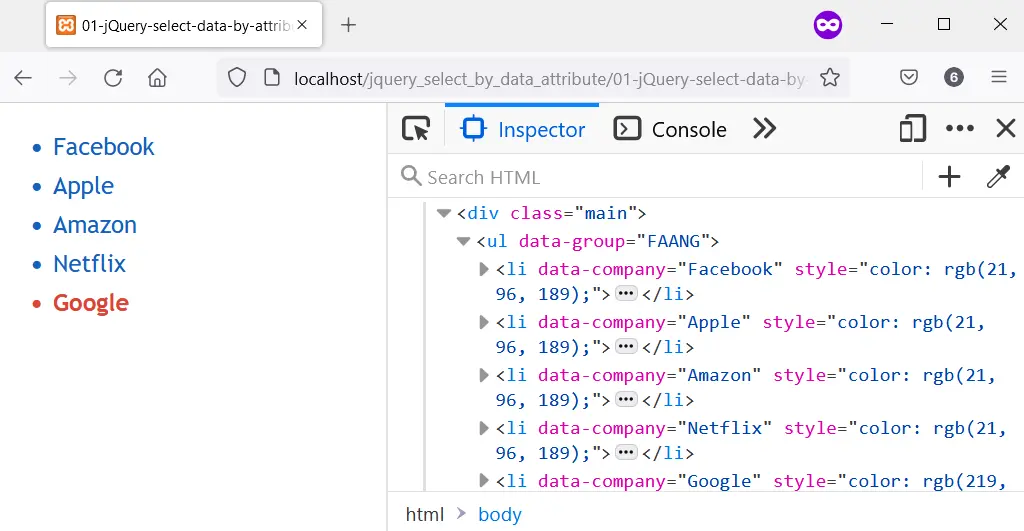Click the extension badge showing 6
Viewport: 1024px width, 531px height.
[953, 78]
